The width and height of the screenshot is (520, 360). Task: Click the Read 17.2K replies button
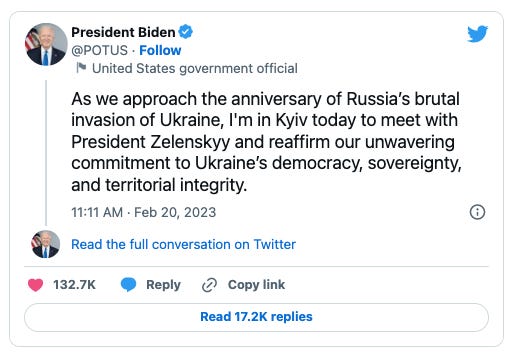(x=256, y=317)
